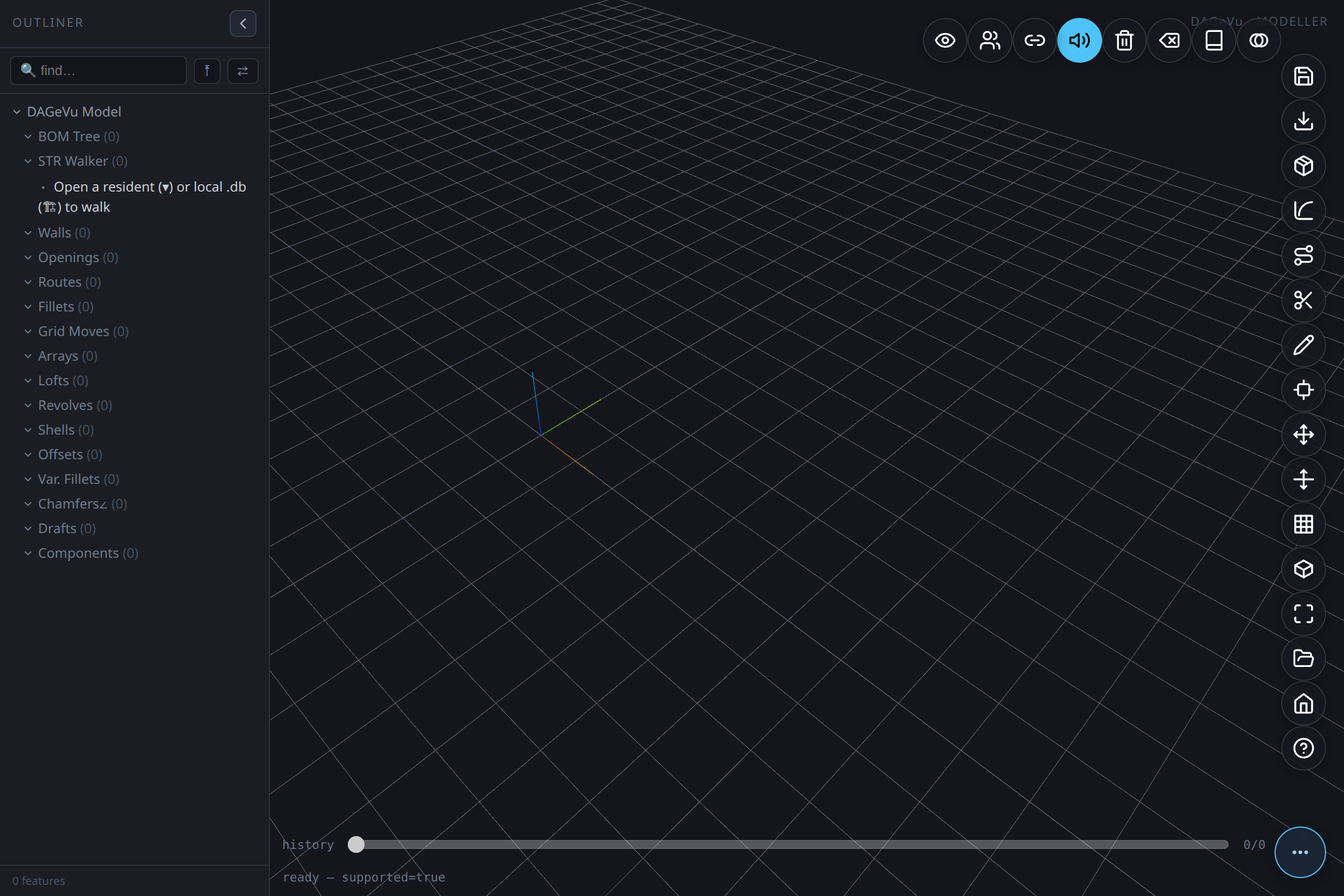Click the find search field
1344x896 pixels.
99,71
